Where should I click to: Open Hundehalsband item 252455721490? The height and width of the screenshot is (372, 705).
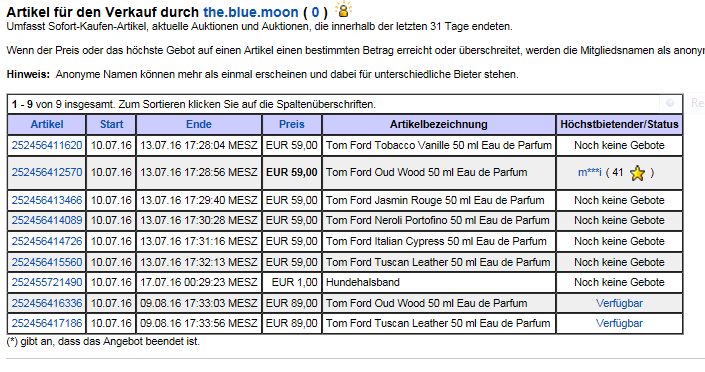[x=47, y=282]
